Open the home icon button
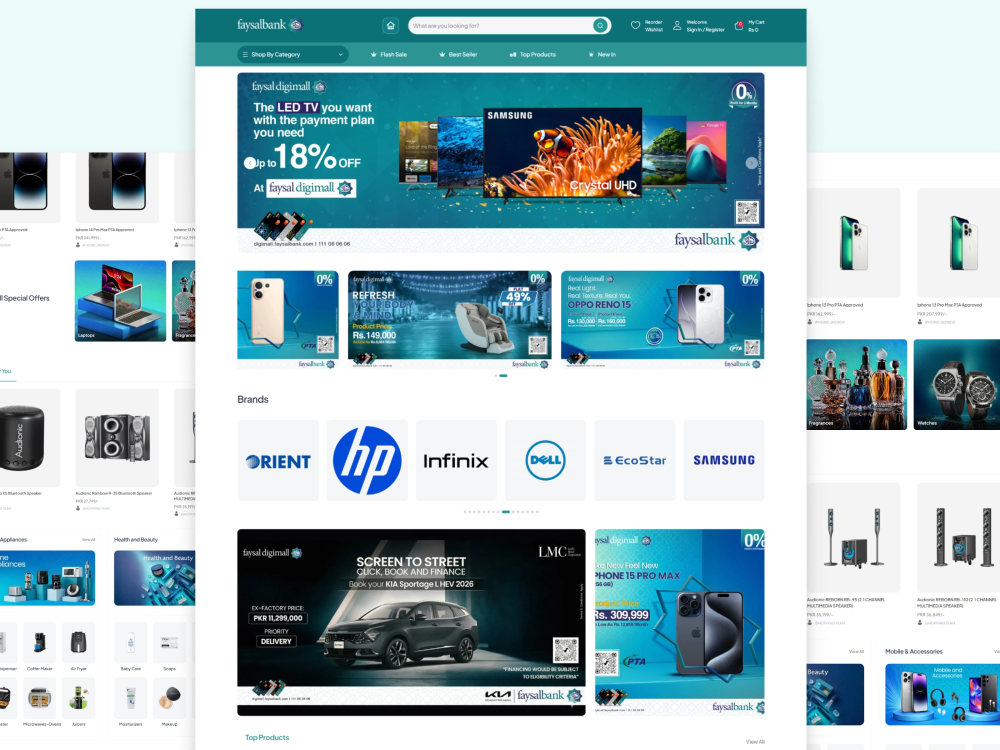The image size is (1000, 750). [x=390, y=26]
